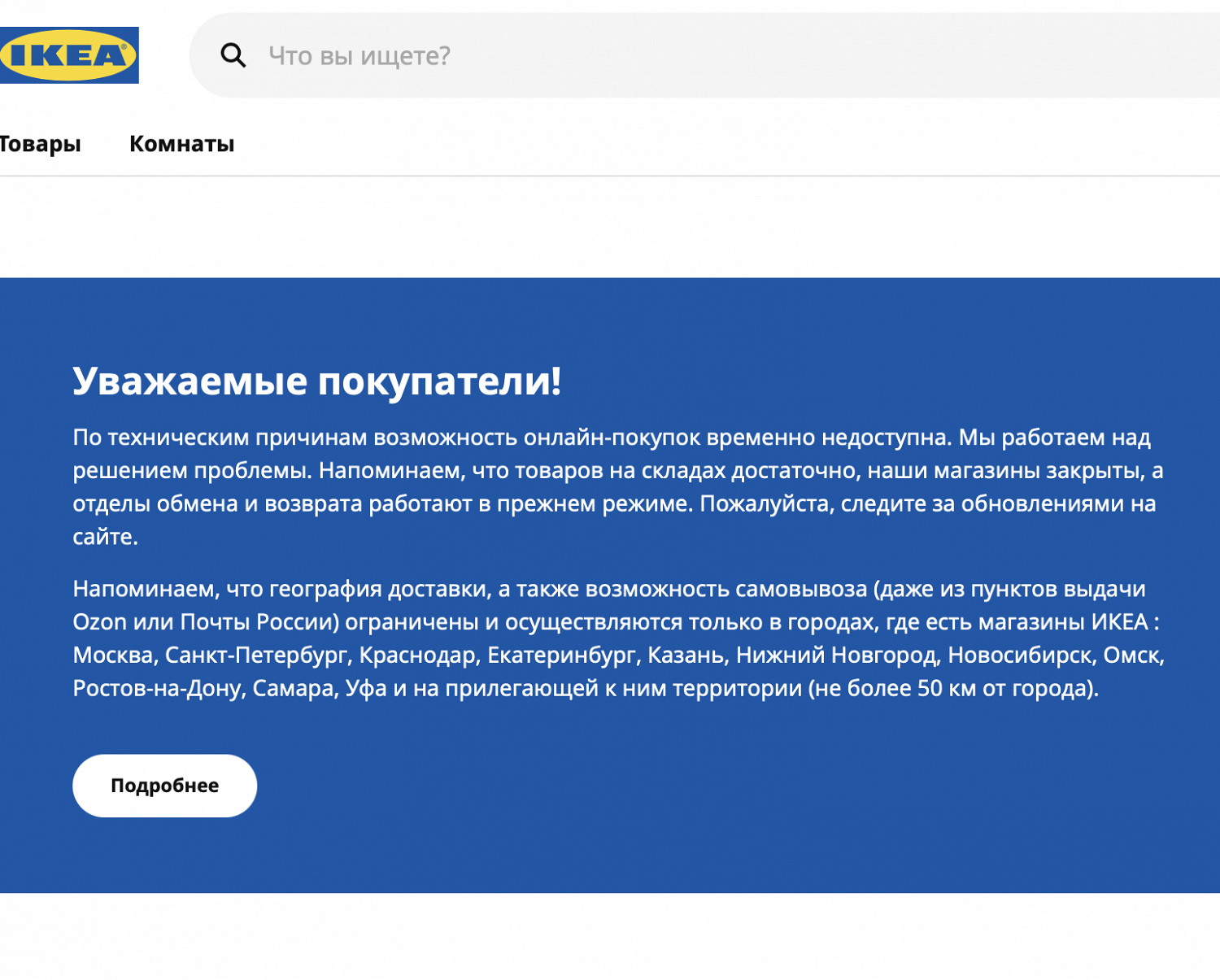The height and width of the screenshot is (980, 1220).
Task: Click the Подробнее button
Action: point(165,786)
